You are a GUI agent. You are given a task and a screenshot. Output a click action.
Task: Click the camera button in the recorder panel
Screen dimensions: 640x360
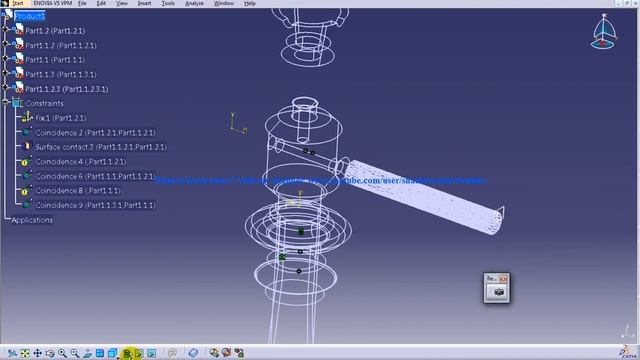click(x=496, y=292)
